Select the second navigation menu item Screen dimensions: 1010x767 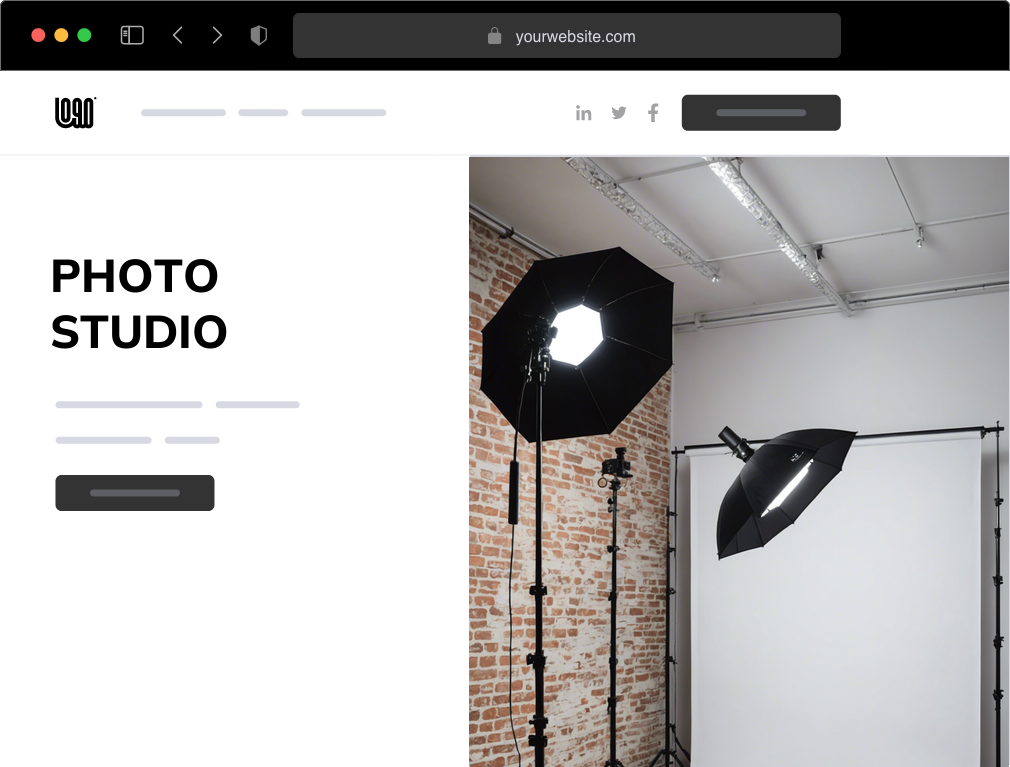pyautogui.click(x=262, y=112)
